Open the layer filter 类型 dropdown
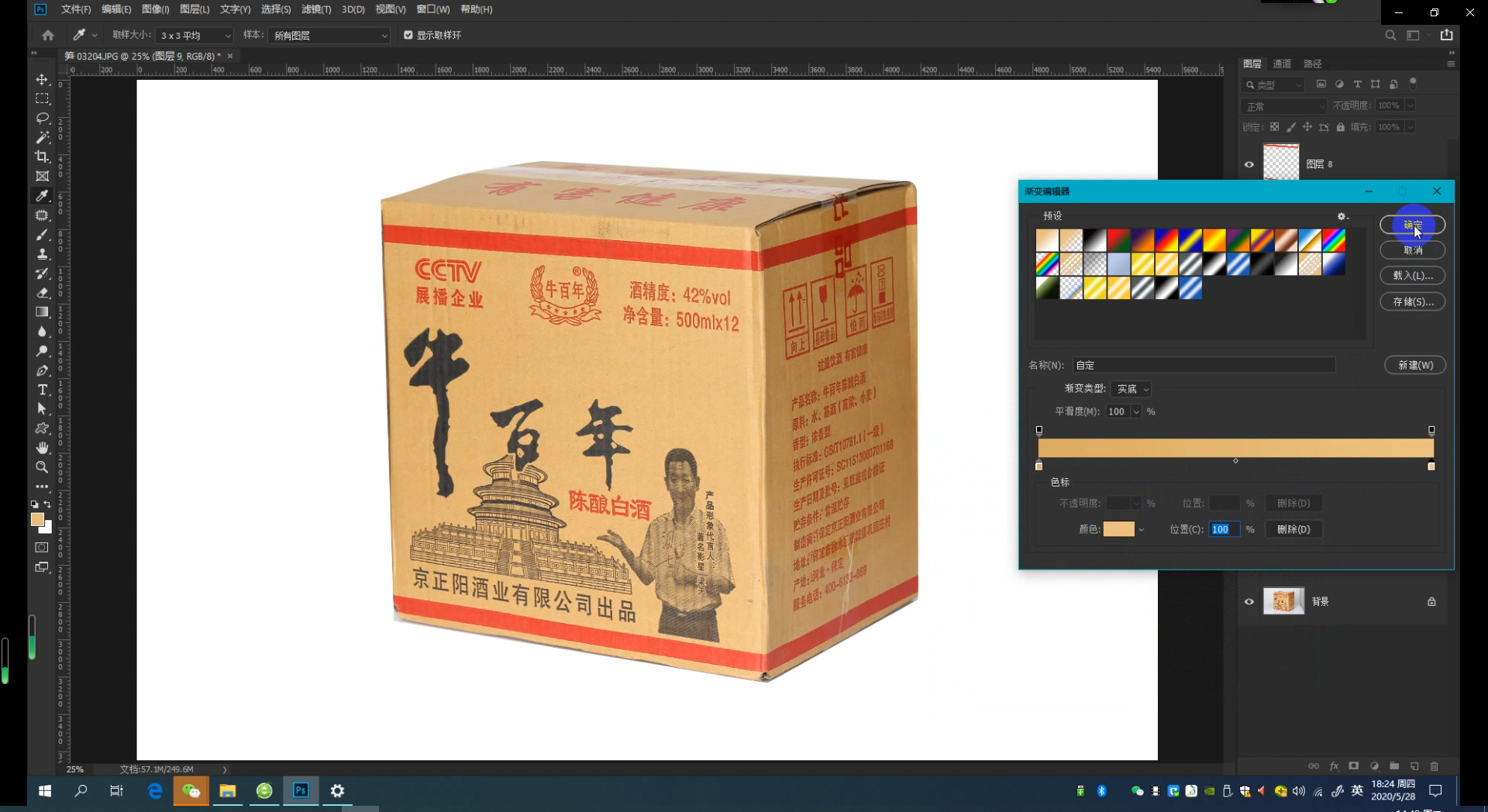1488x812 pixels. pyautogui.click(x=1274, y=84)
